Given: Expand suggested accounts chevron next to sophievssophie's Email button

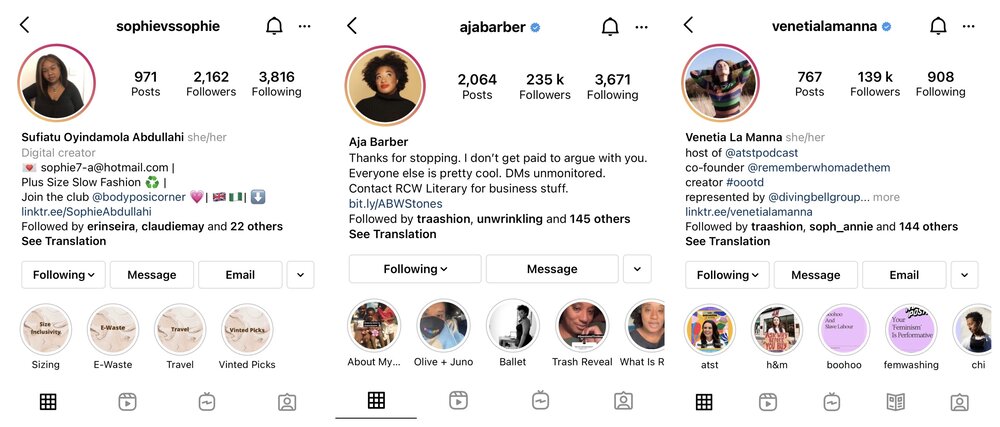Looking at the screenshot, I should coord(300,275).
